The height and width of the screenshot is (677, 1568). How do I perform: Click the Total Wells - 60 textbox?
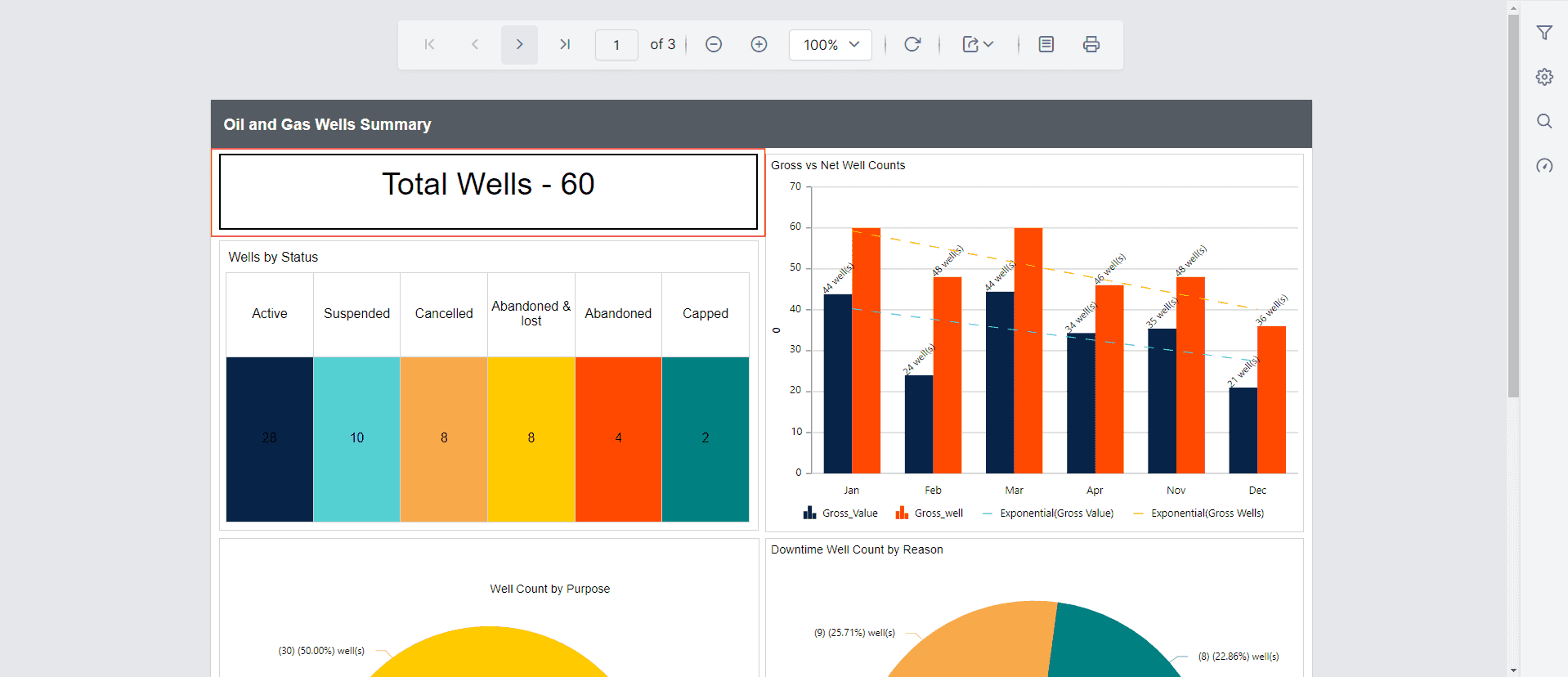pos(488,192)
